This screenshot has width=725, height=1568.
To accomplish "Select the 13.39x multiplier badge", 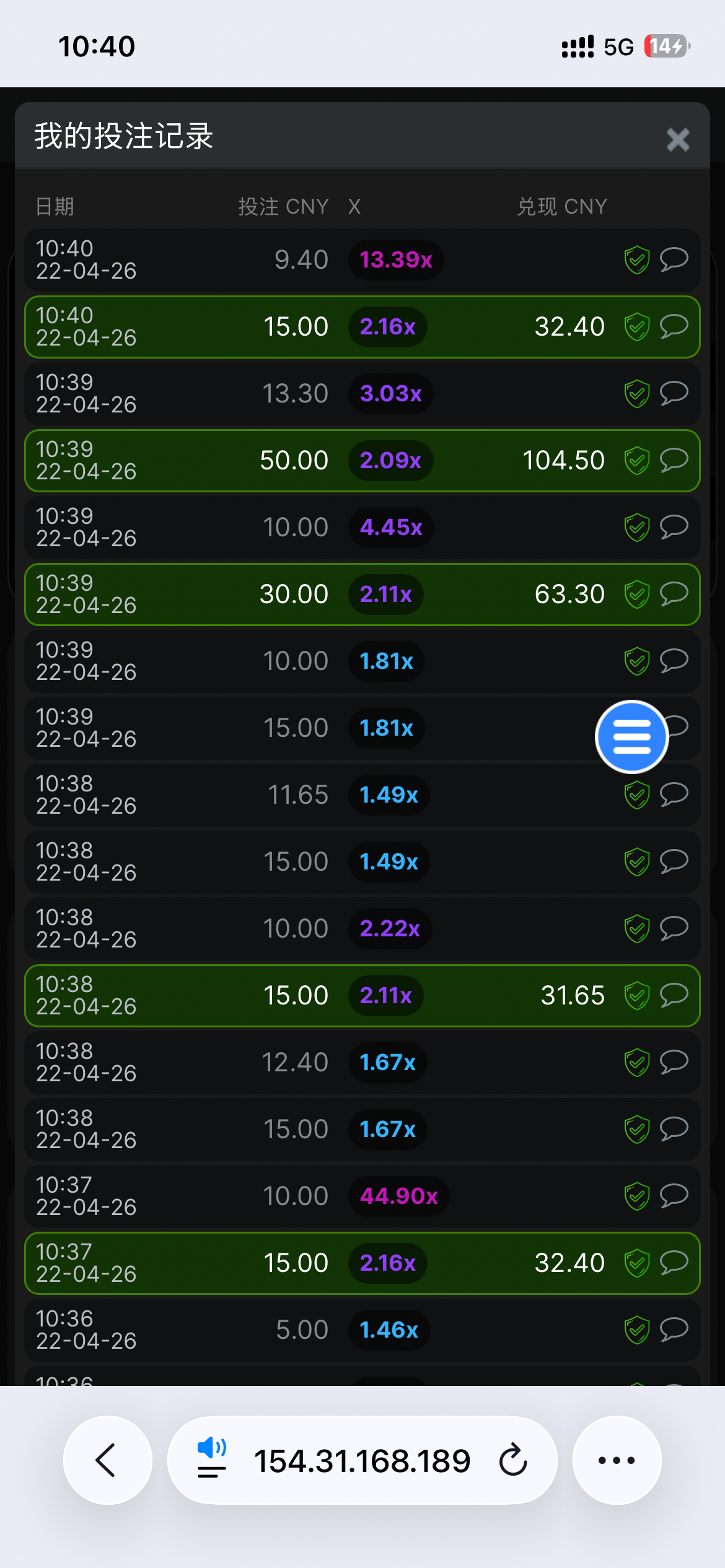I will click(x=396, y=260).
